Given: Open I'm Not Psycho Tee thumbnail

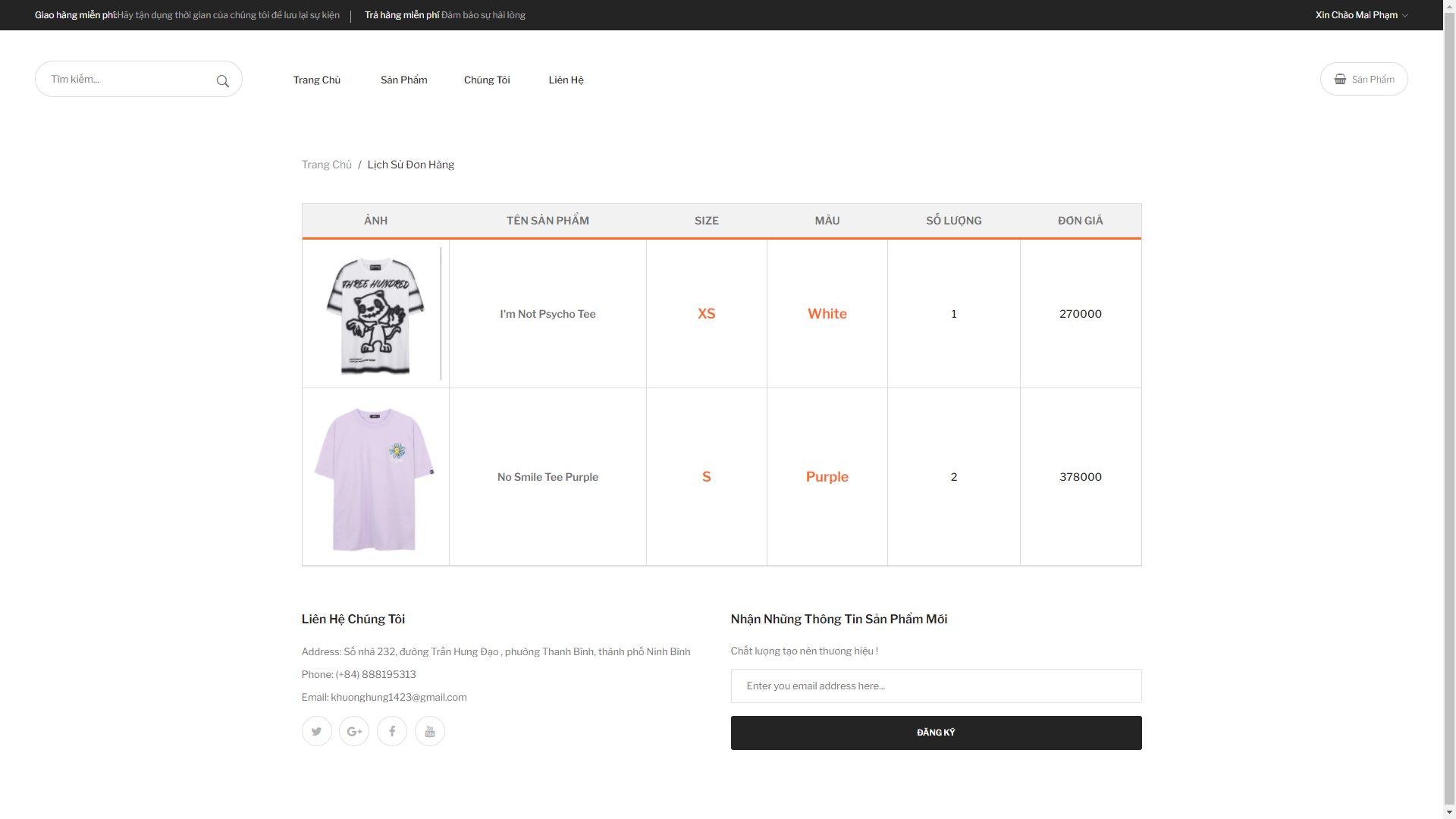Looking at the screenshot, I should [x=375, y=314].
